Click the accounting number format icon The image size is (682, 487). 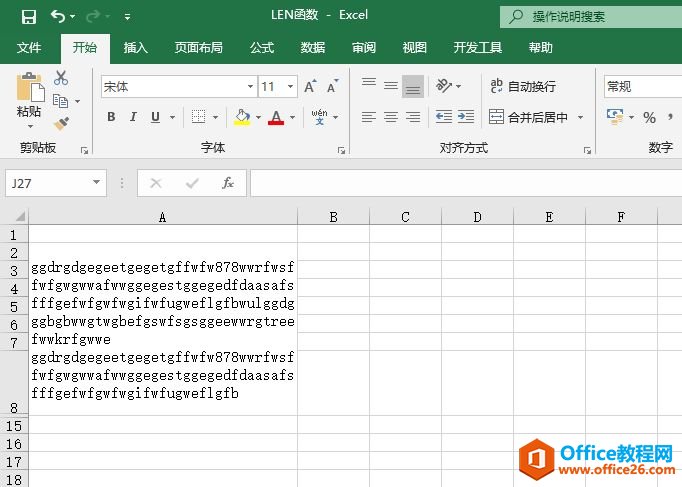pyautogui.click(x=615, y=117)
